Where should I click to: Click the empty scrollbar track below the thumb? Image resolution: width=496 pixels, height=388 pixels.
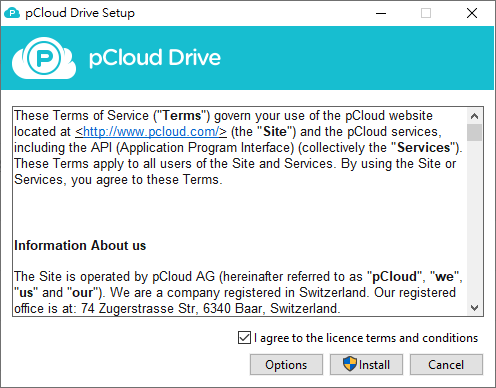click(x=474, y=220)
